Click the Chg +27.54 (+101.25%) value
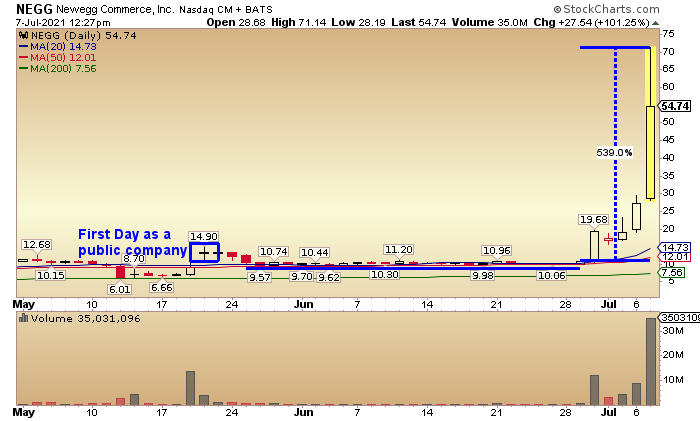The image size is (700, 421). [591, 22]
